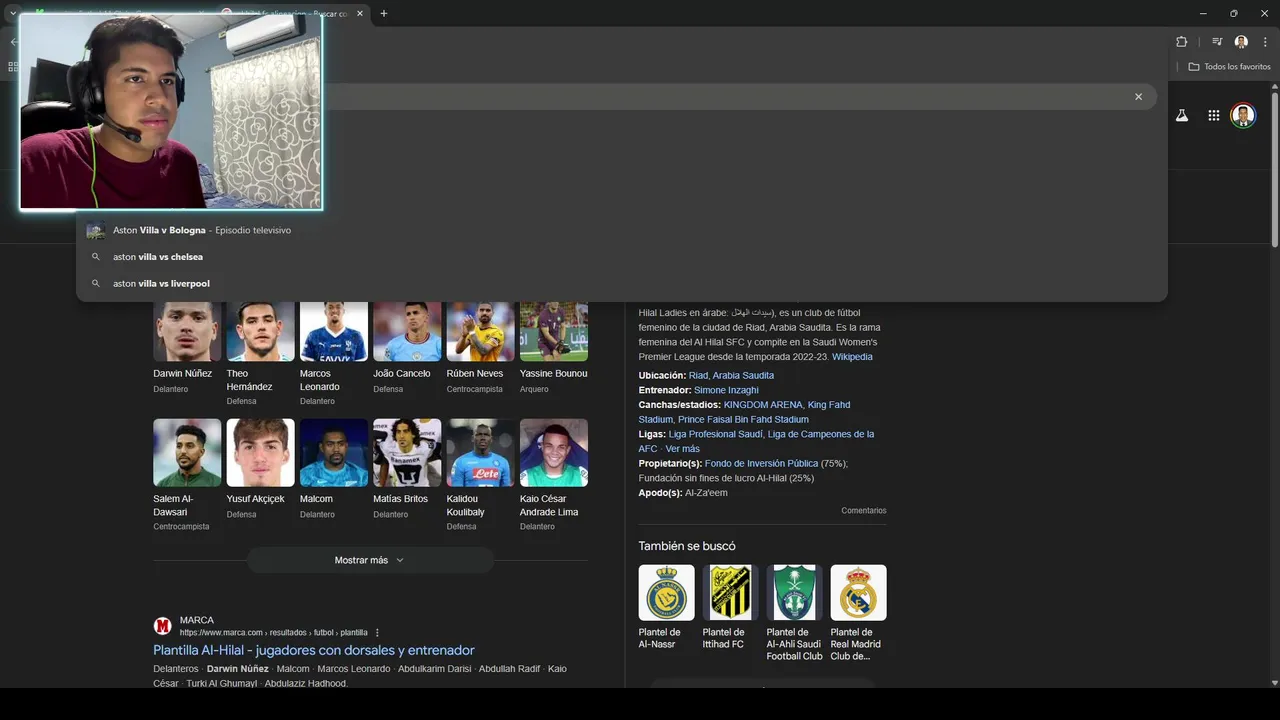Click the Aston Villa v Bologna thumbnail
Viewport: 1280px width, 720px height.
[96, 230]
